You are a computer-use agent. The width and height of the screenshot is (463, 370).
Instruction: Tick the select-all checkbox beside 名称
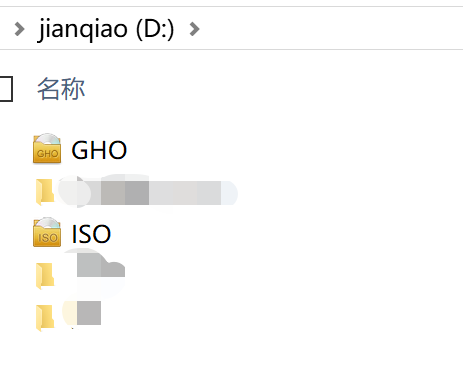point(5,89)
